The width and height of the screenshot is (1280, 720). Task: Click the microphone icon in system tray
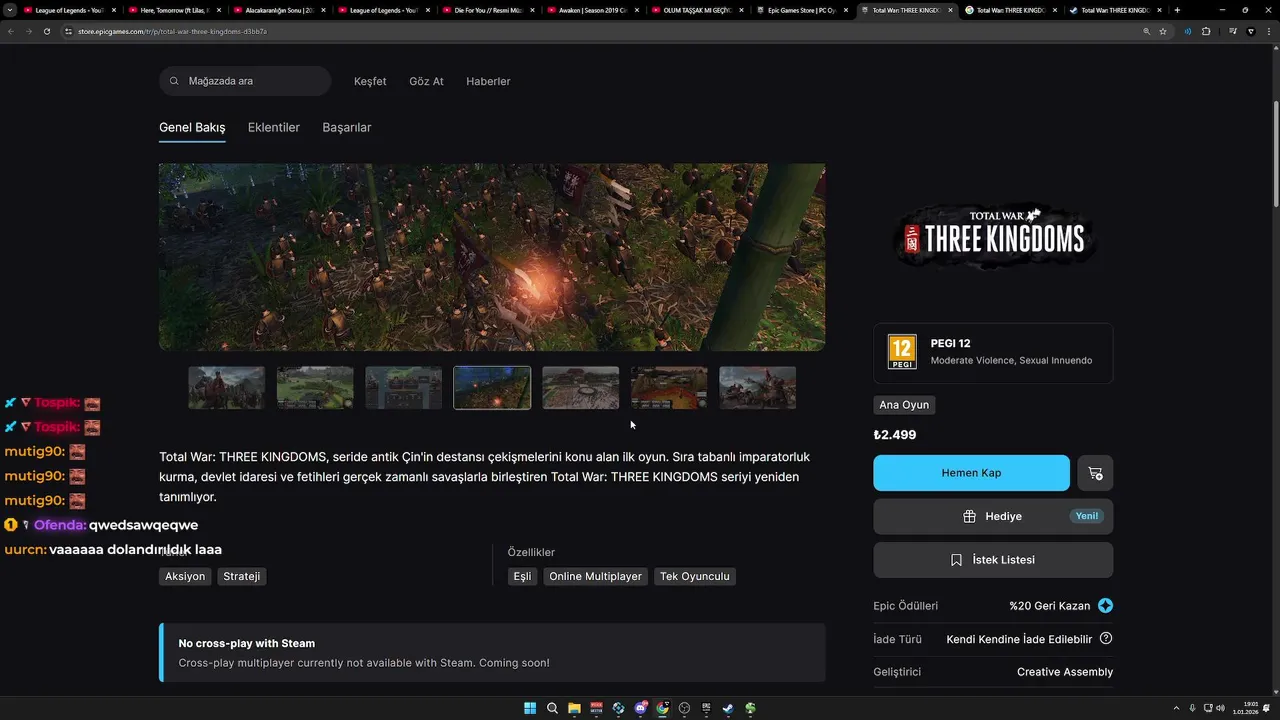tap(1192, 708)
